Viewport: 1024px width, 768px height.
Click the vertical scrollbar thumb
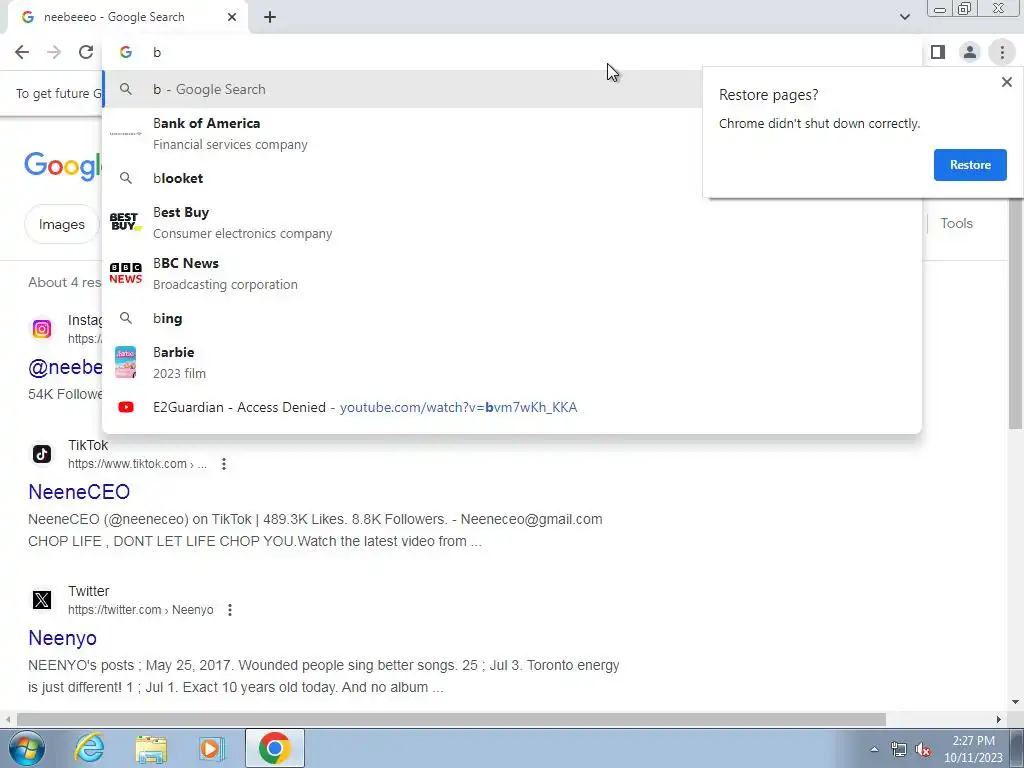pos(1016,313)
